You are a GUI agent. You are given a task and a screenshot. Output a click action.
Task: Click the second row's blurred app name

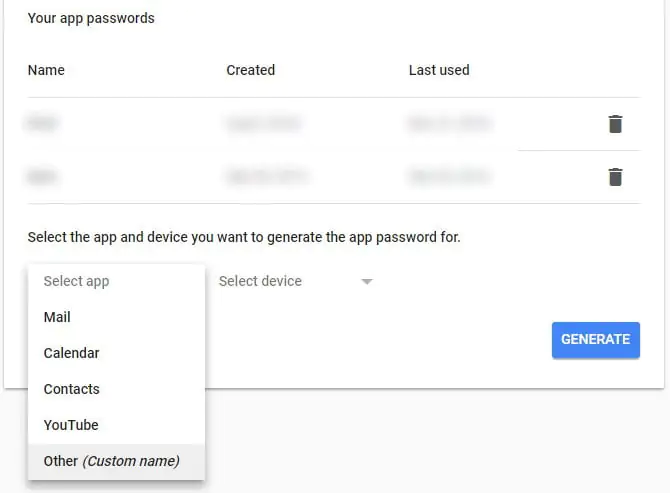coord(42,177)
